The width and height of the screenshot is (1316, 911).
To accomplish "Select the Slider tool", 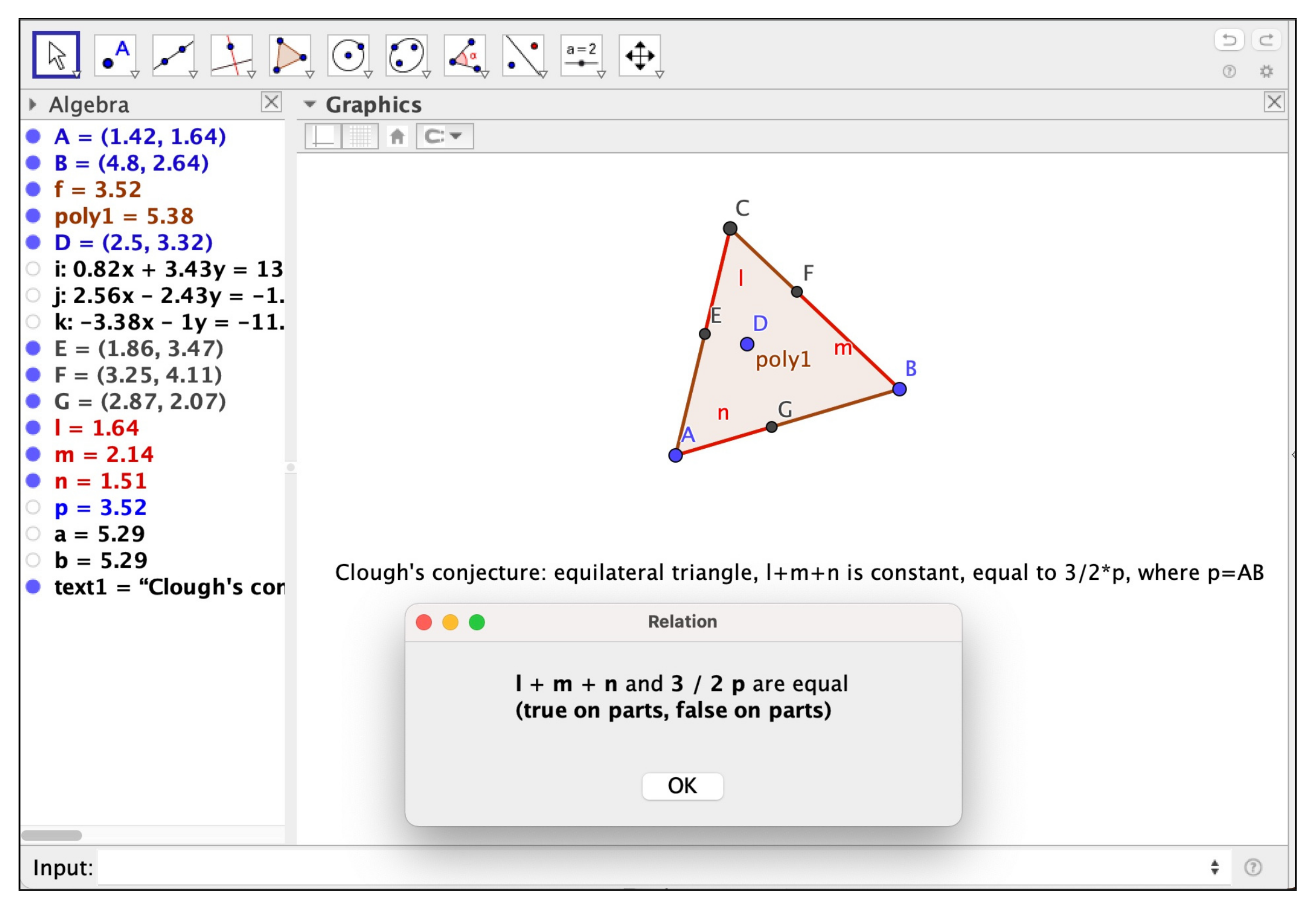I will [x=582, y=56].
